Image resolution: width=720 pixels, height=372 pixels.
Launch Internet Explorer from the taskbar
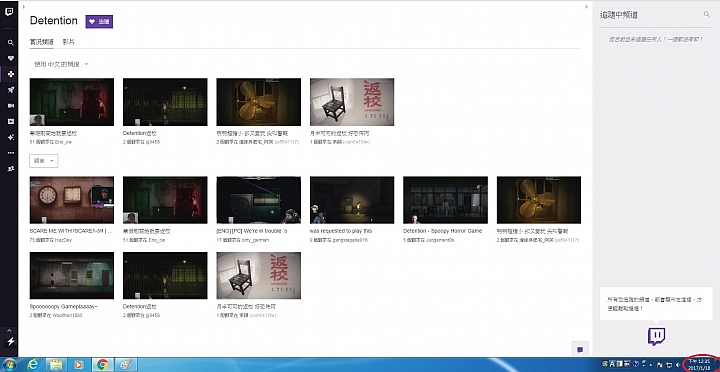[33, 365]
